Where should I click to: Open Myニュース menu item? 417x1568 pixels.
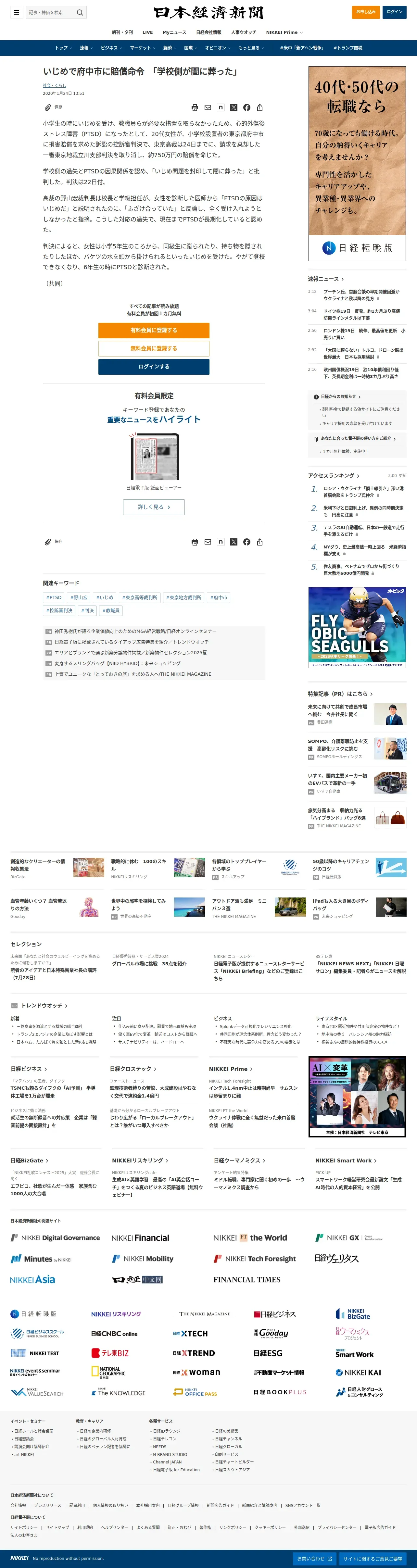[x=174, y=32]
